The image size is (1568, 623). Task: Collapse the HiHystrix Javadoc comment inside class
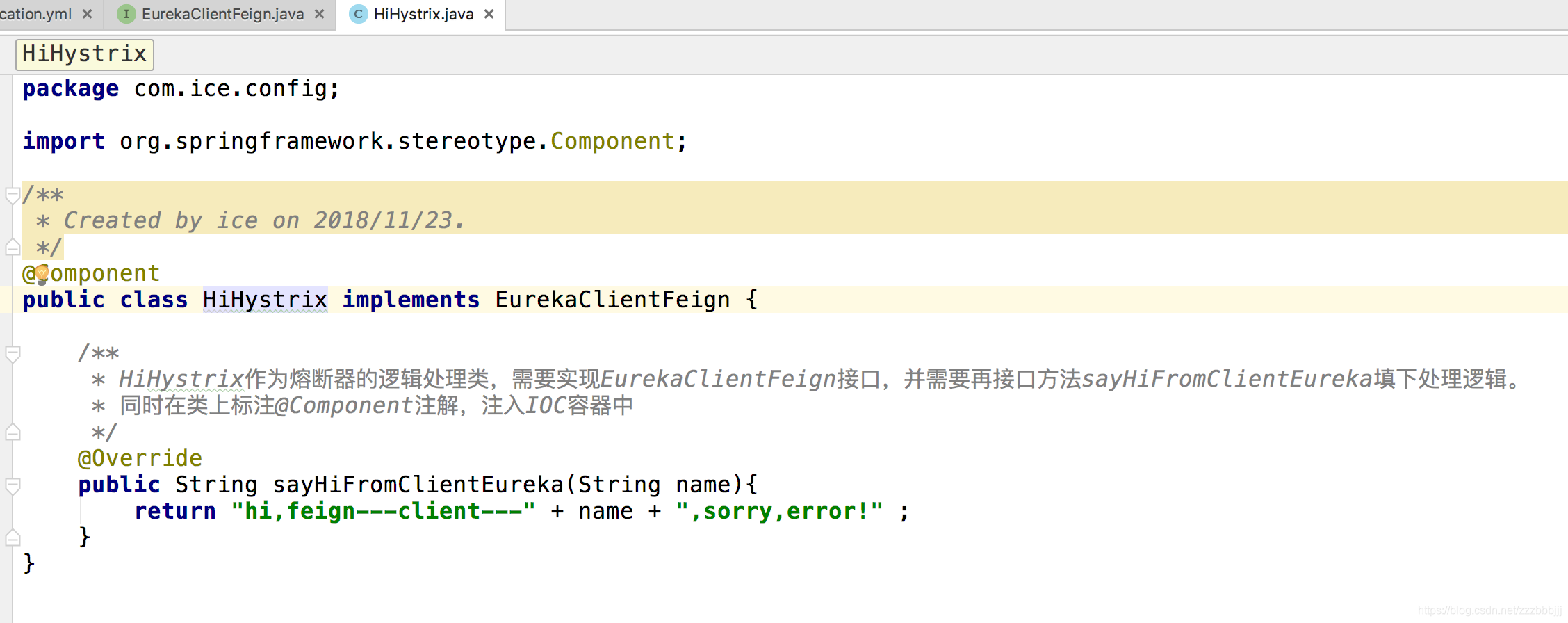click(x=13, y=354)
